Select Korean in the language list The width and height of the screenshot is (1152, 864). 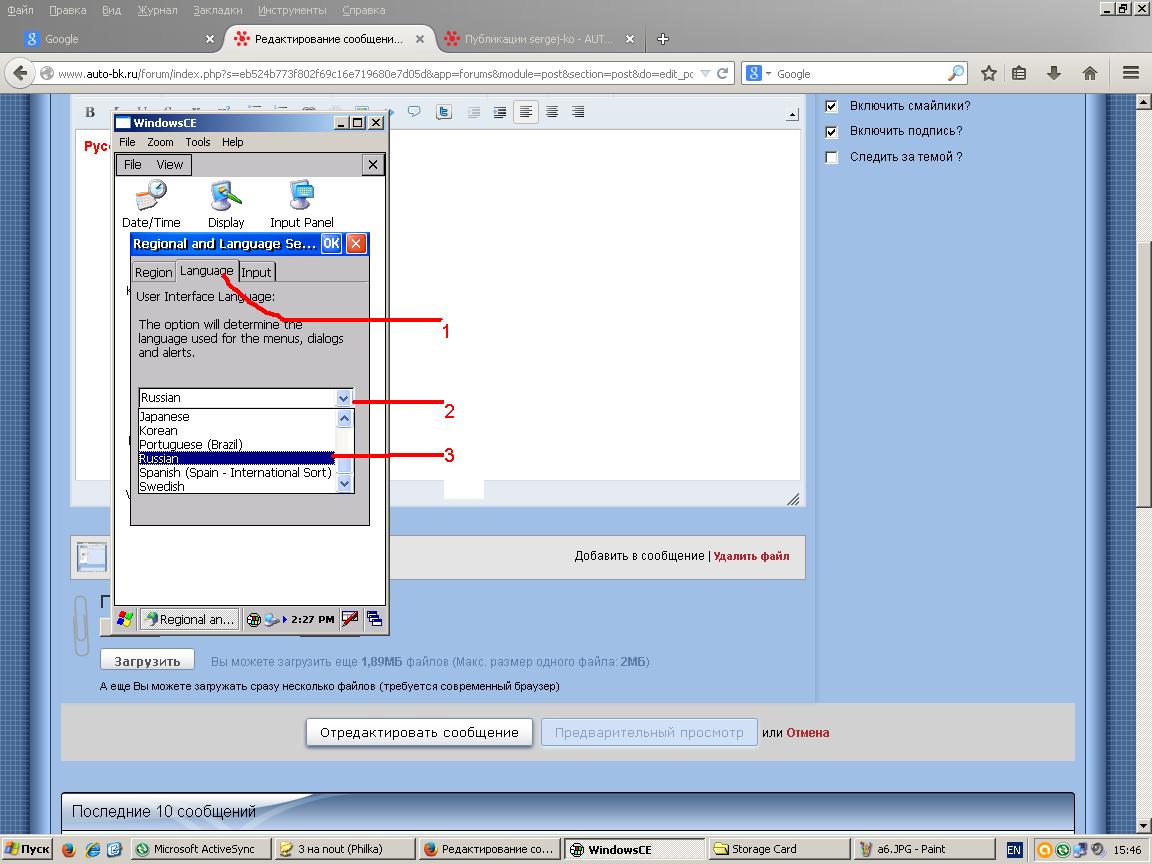click(237, 431)
